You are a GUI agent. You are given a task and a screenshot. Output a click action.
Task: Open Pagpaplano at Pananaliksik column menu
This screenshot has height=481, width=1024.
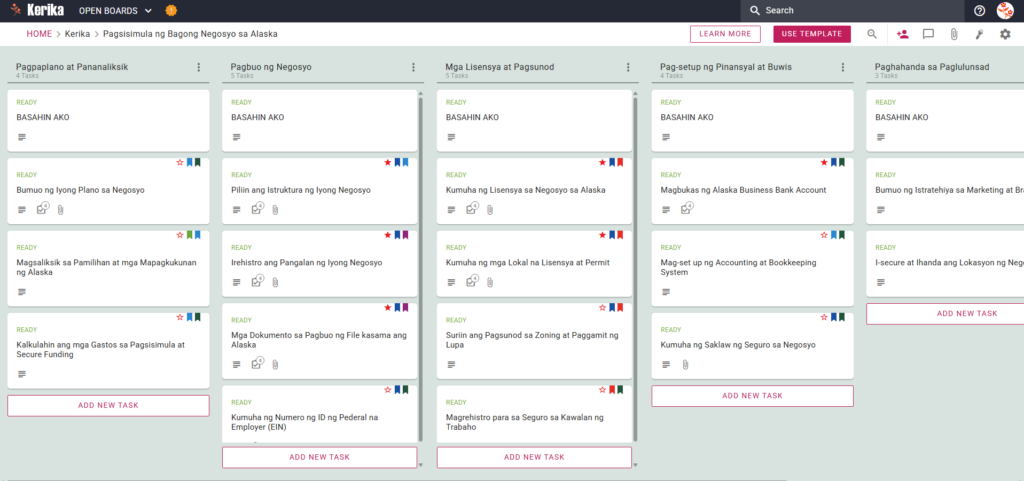[199, 67]
